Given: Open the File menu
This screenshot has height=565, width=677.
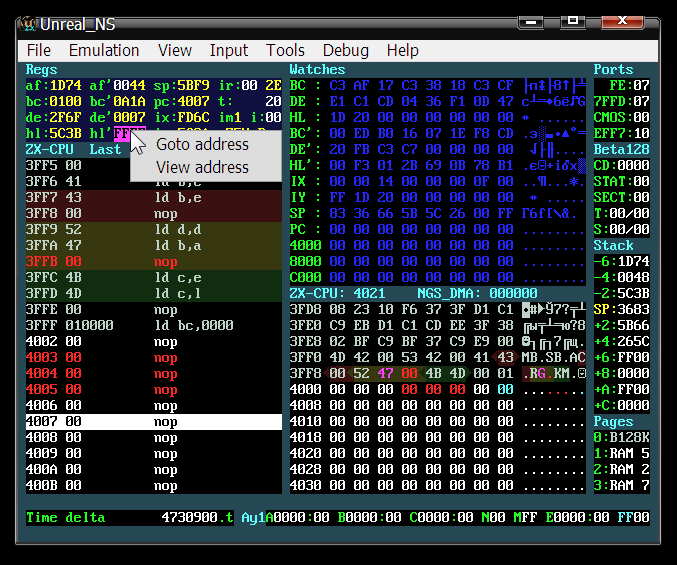Looking at the screenshot, I should coord(38,51).
